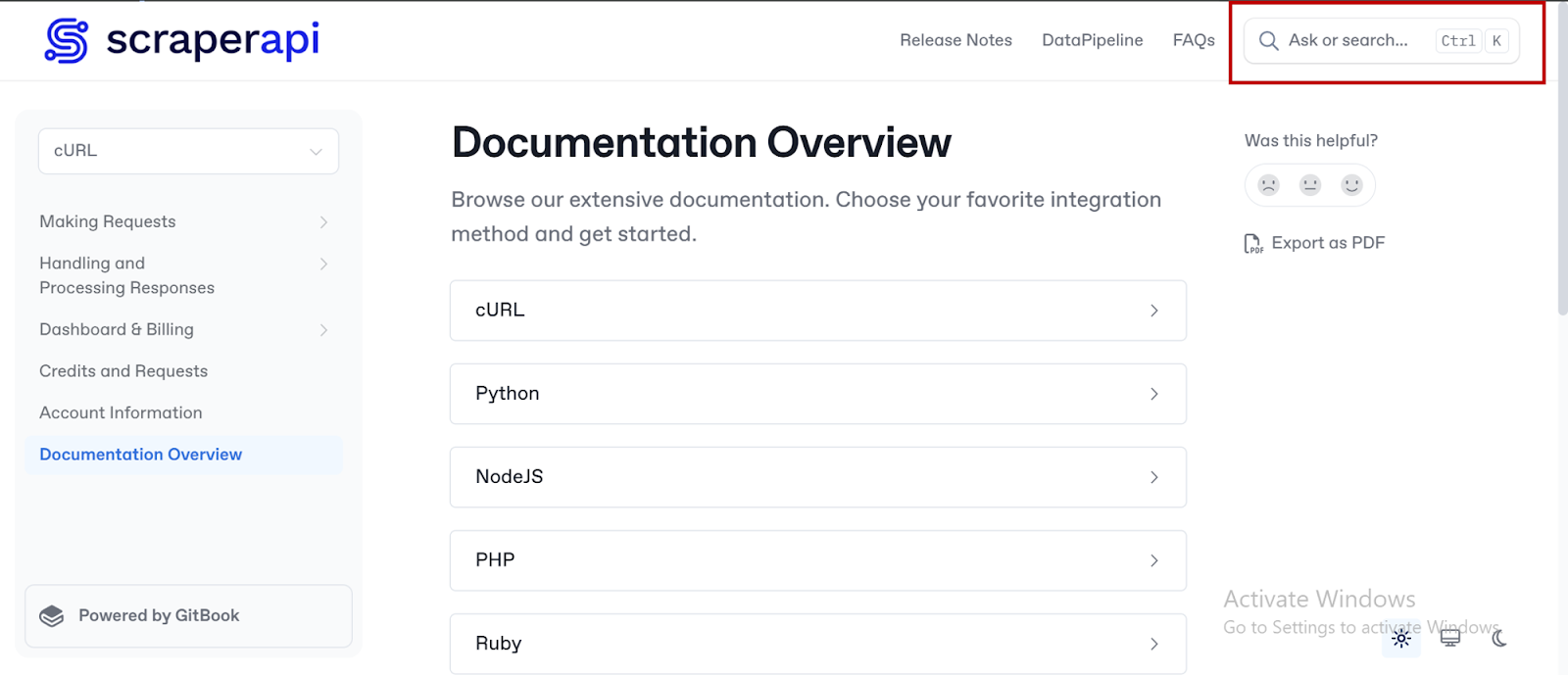
Task: Open the Python documentation card
Action: [818, 394]
